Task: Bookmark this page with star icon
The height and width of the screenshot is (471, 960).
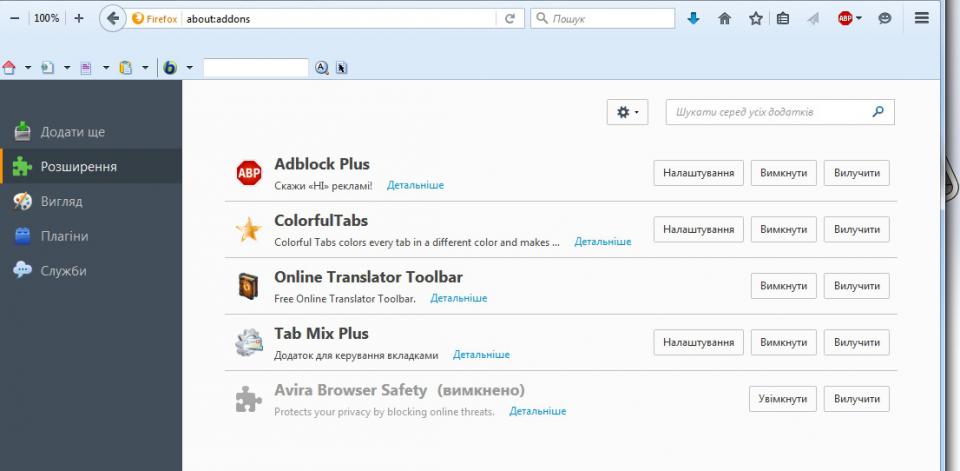Action: (x=756, y=18)
